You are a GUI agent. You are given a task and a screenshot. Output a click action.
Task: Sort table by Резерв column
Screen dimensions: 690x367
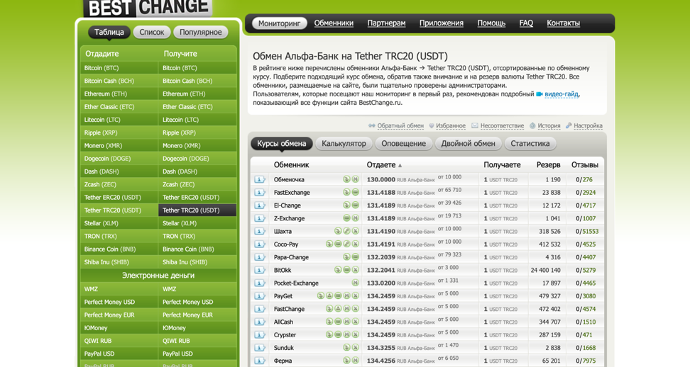(x=548, y=165)
